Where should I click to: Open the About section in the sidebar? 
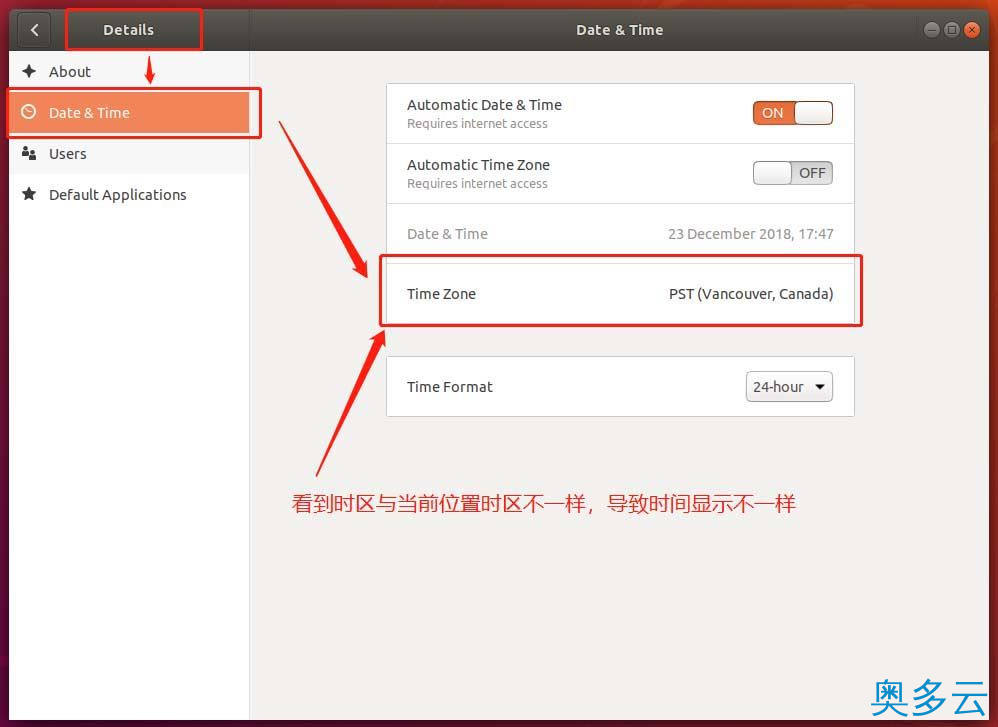pyautogui.click(x=70, y=72)
